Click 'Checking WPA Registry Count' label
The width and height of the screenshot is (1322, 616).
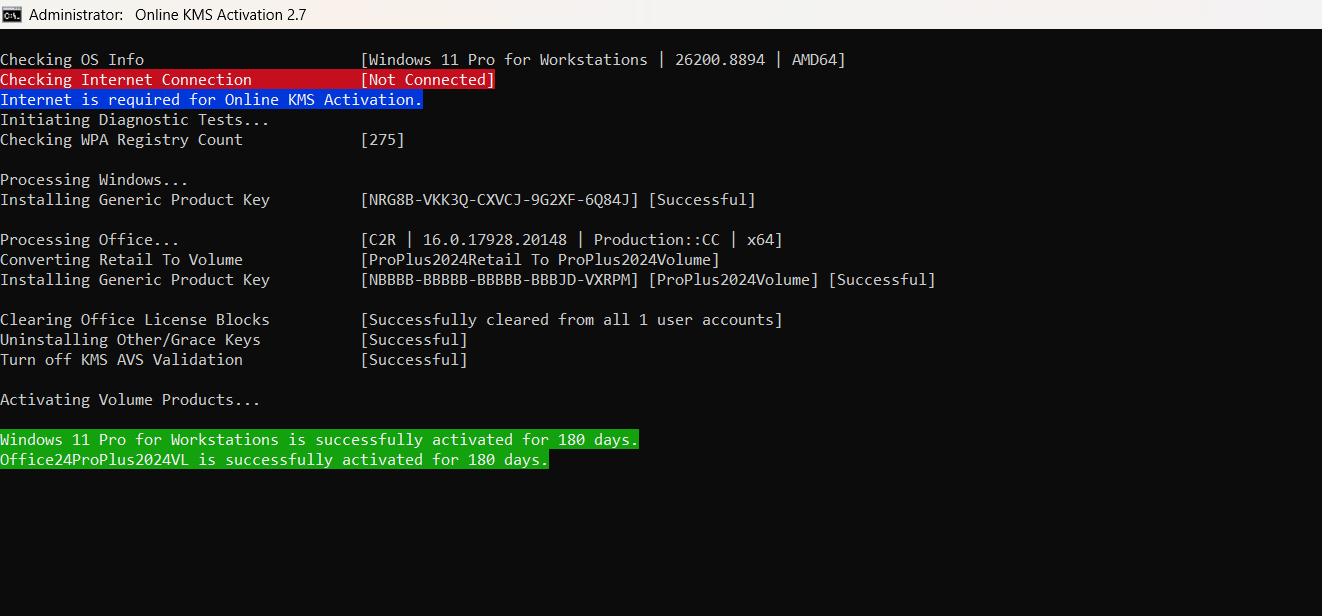[x=121, y=140]
